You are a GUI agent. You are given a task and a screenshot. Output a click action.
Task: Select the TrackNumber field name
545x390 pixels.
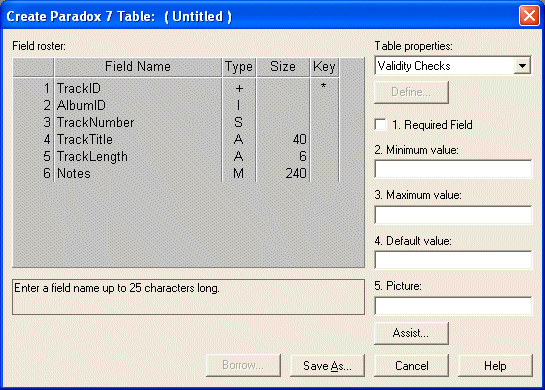(96, 122)
